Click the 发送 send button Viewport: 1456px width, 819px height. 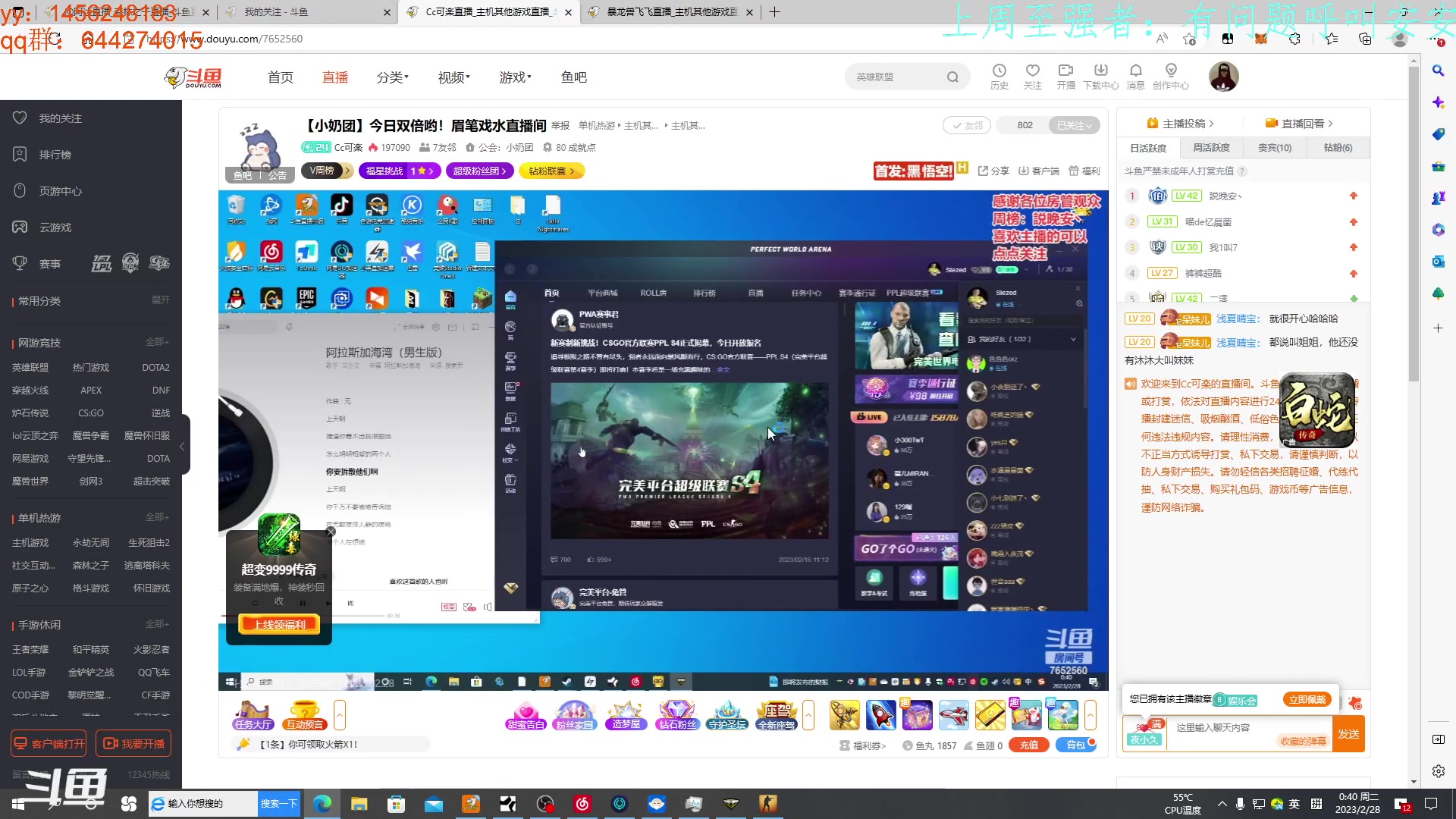point(1348,734)
